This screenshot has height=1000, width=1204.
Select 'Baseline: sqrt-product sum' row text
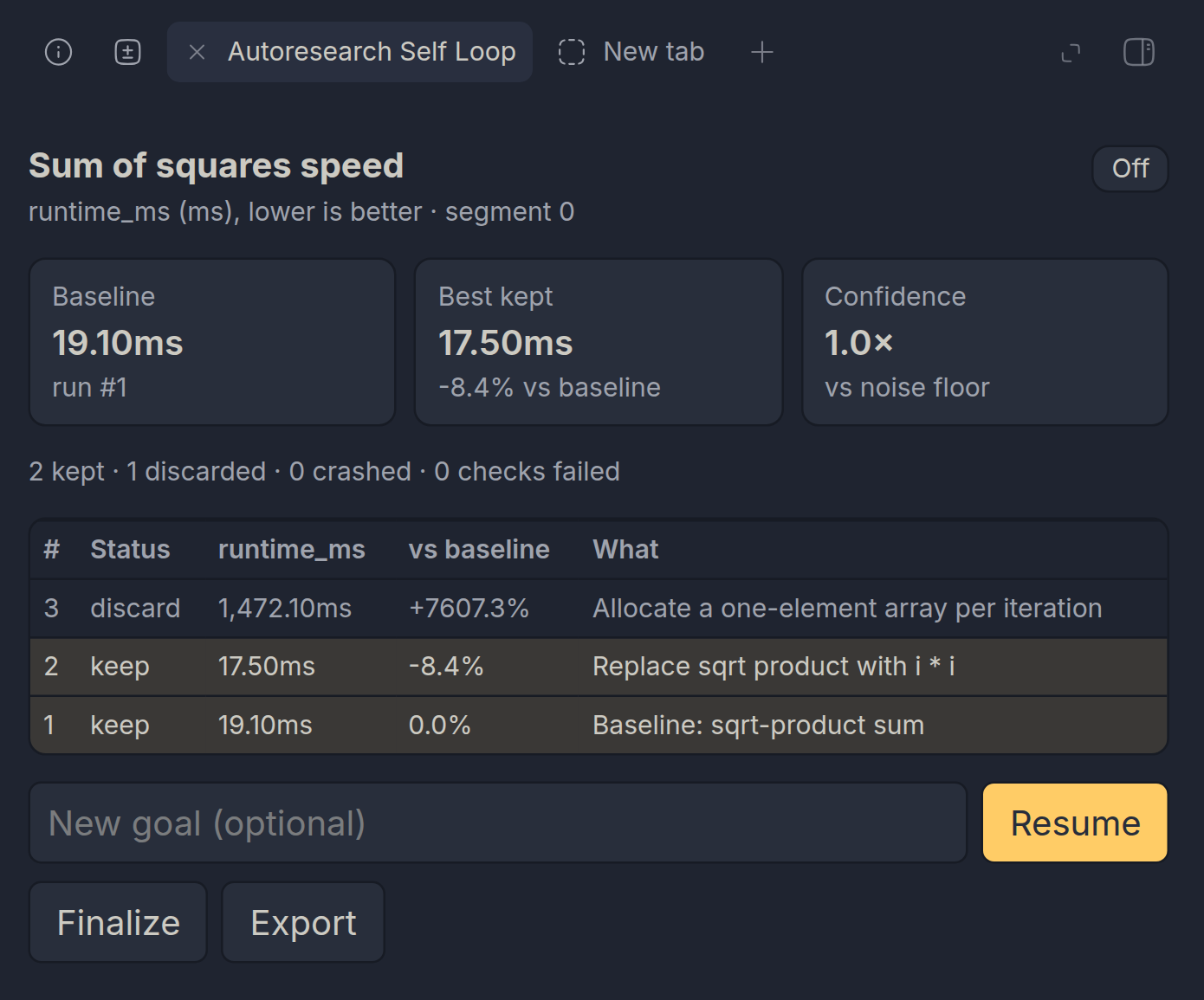[758, 725]
